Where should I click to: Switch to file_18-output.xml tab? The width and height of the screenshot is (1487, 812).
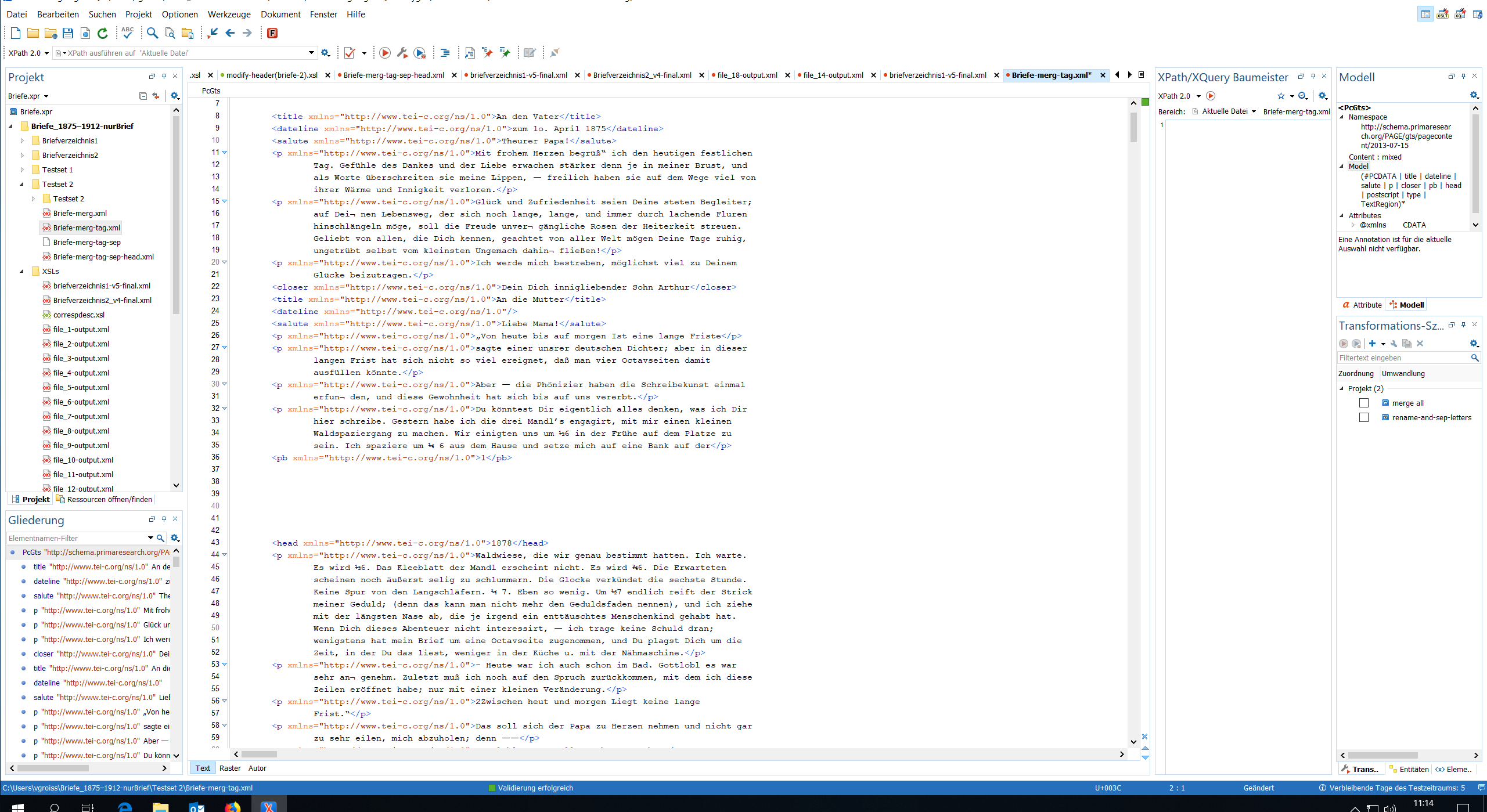pos(747,75)
